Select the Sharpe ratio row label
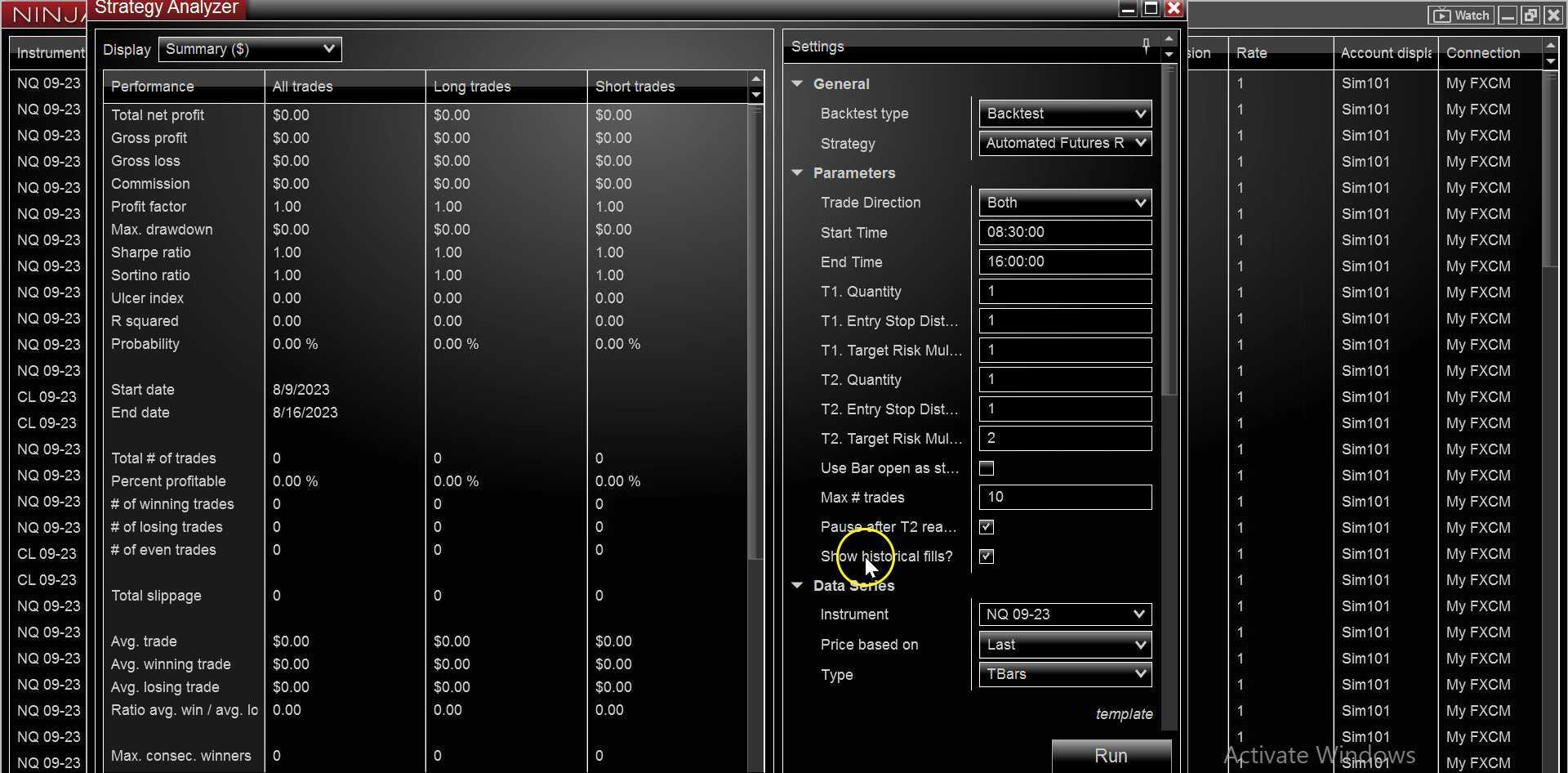This screenshot has height=773, width=1568. [x=151, y=252]
